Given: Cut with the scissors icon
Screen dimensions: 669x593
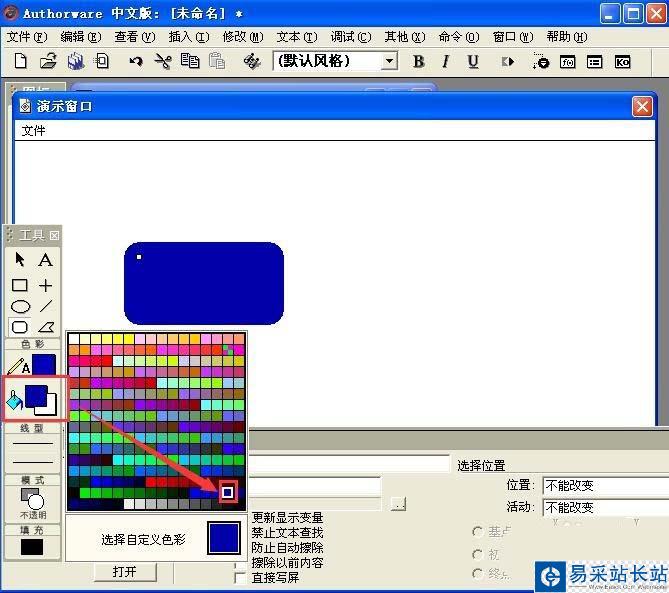Looking at the screenshot, I should (163, 61).
